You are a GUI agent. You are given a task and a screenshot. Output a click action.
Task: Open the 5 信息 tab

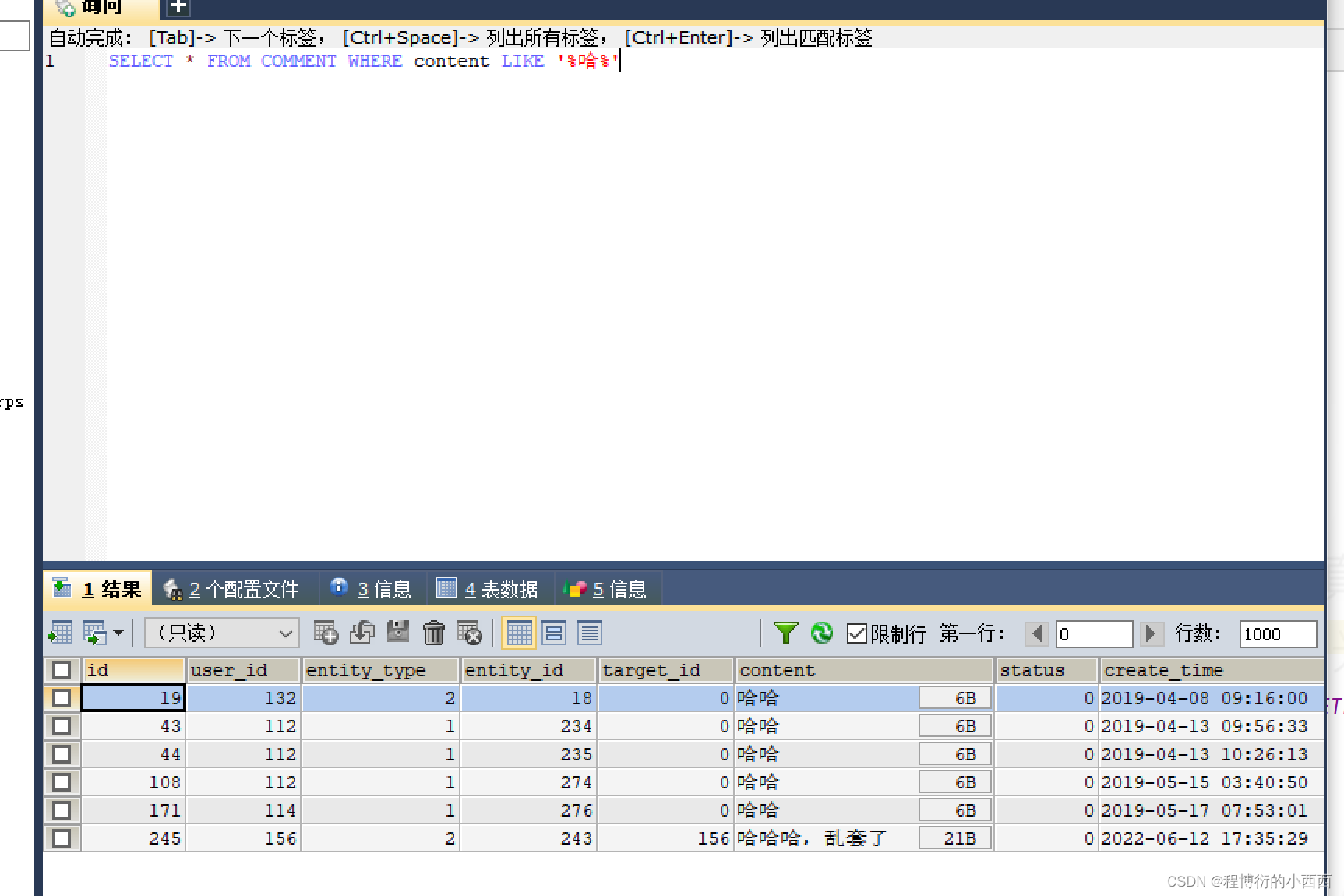click(607, 589)
